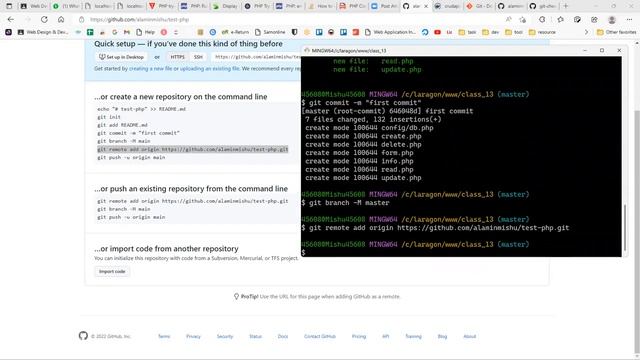
Task: Expand the tool bookmarks folder
Action: 514,32
